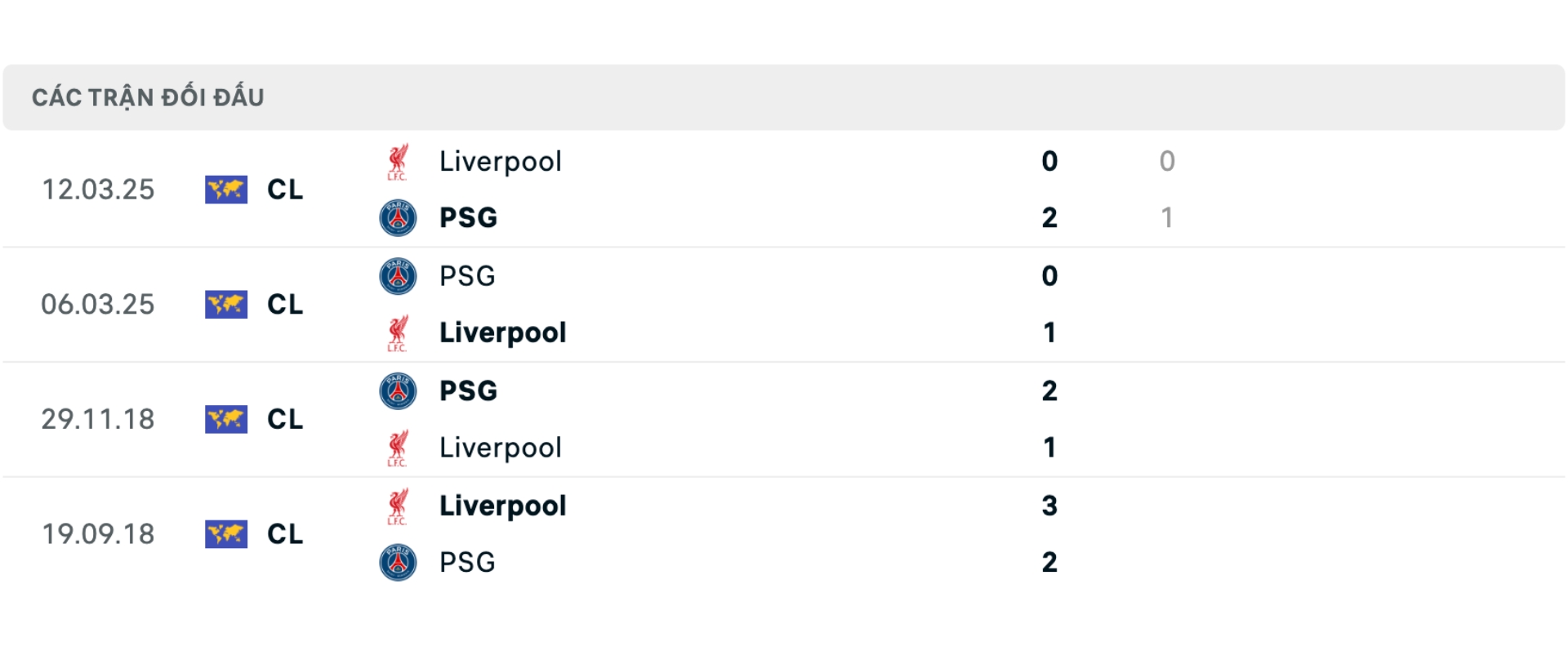Open the PSG team name in the 06.03.25 match

pyautogui.click(x=467, y=276)
